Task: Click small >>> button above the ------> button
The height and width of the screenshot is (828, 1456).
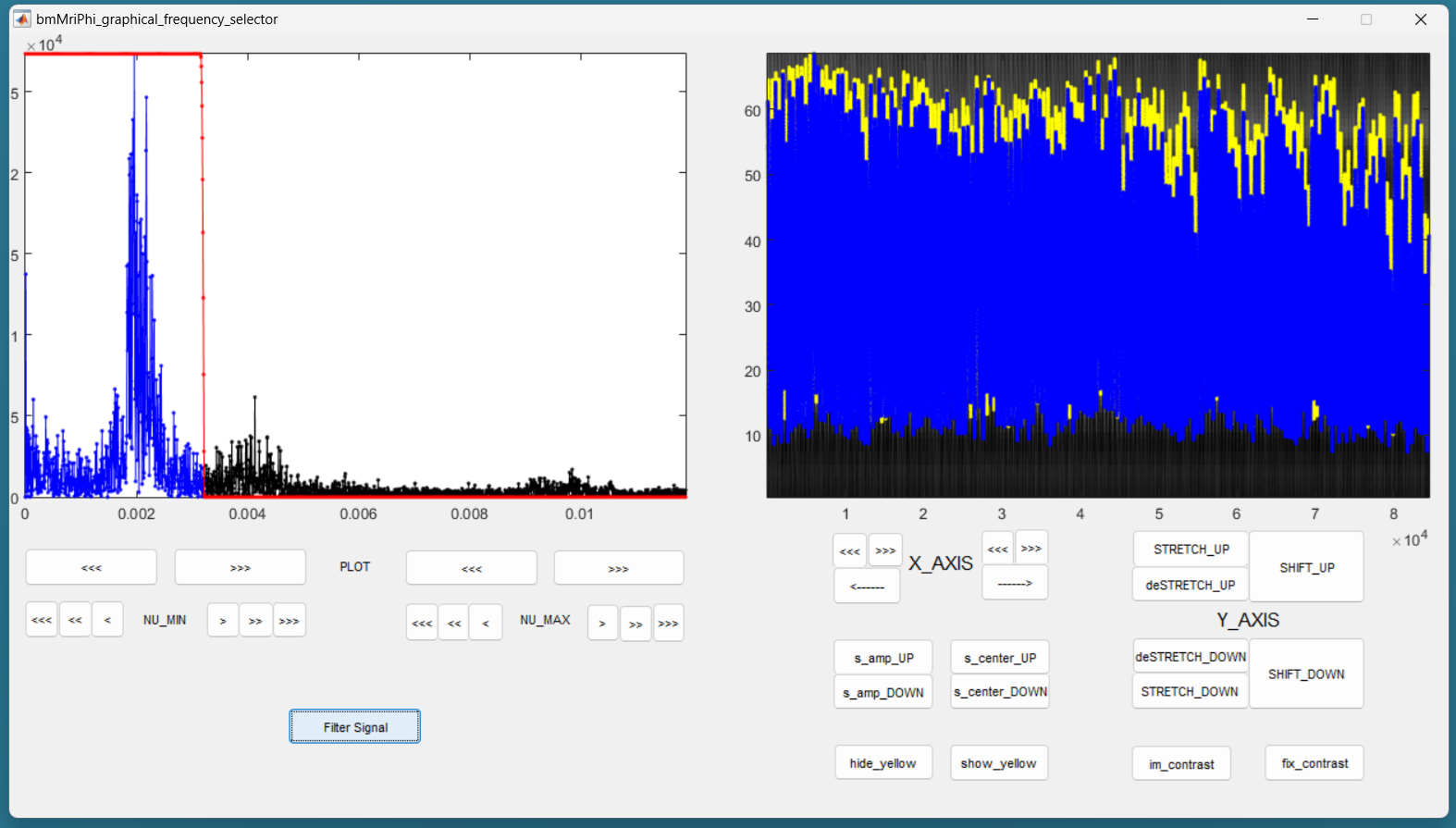Action: tap(1031, 548)
